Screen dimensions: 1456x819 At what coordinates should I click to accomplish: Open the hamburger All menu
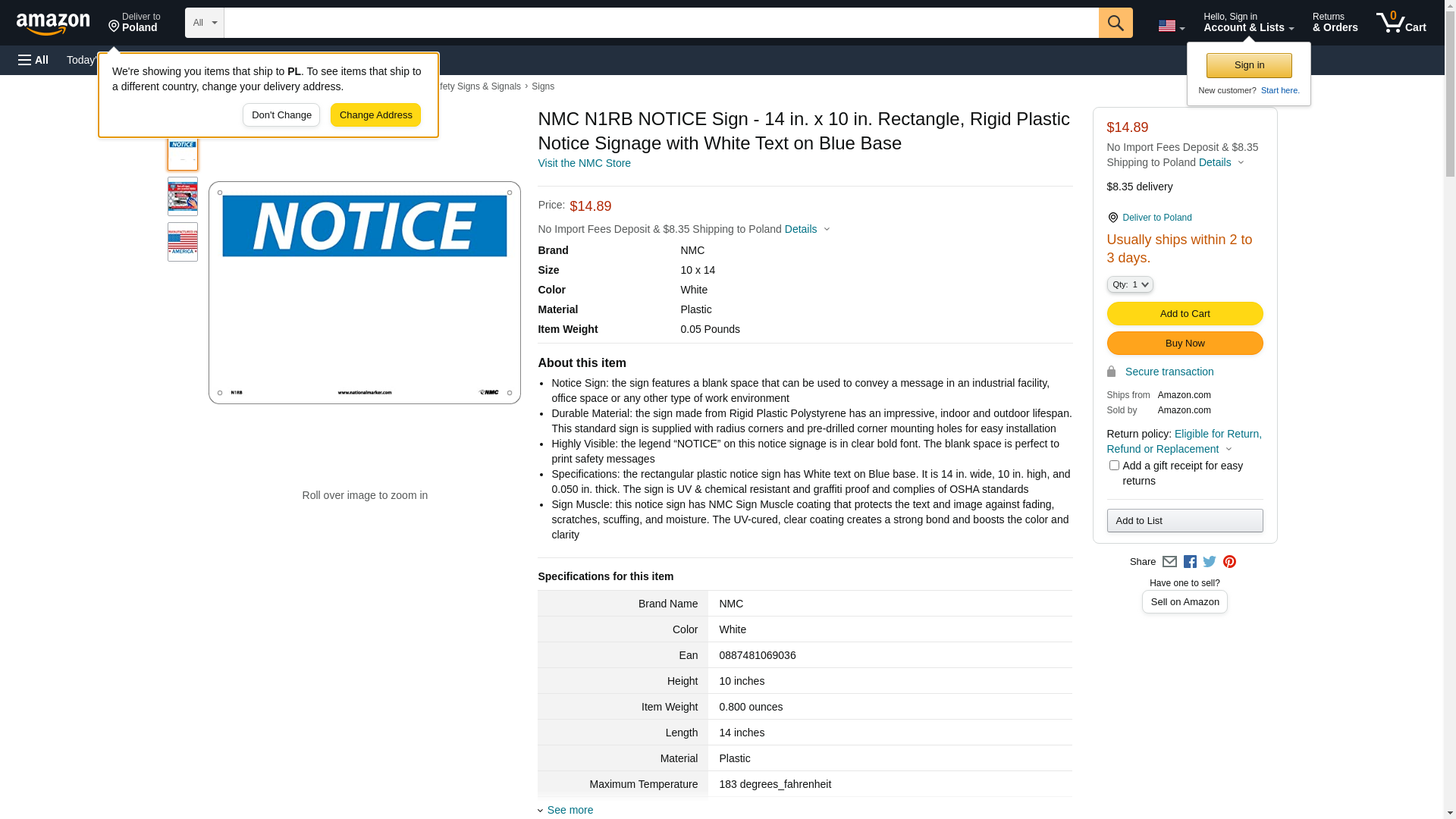coord(33,60)
